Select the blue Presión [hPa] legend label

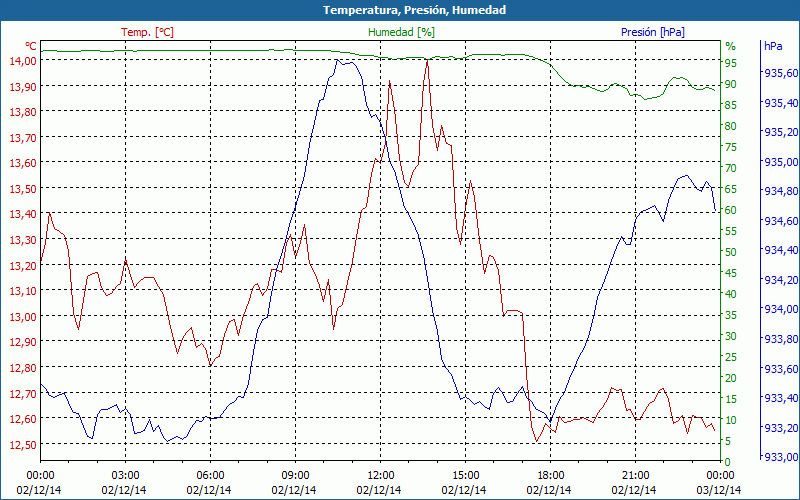tap(653, 32)
